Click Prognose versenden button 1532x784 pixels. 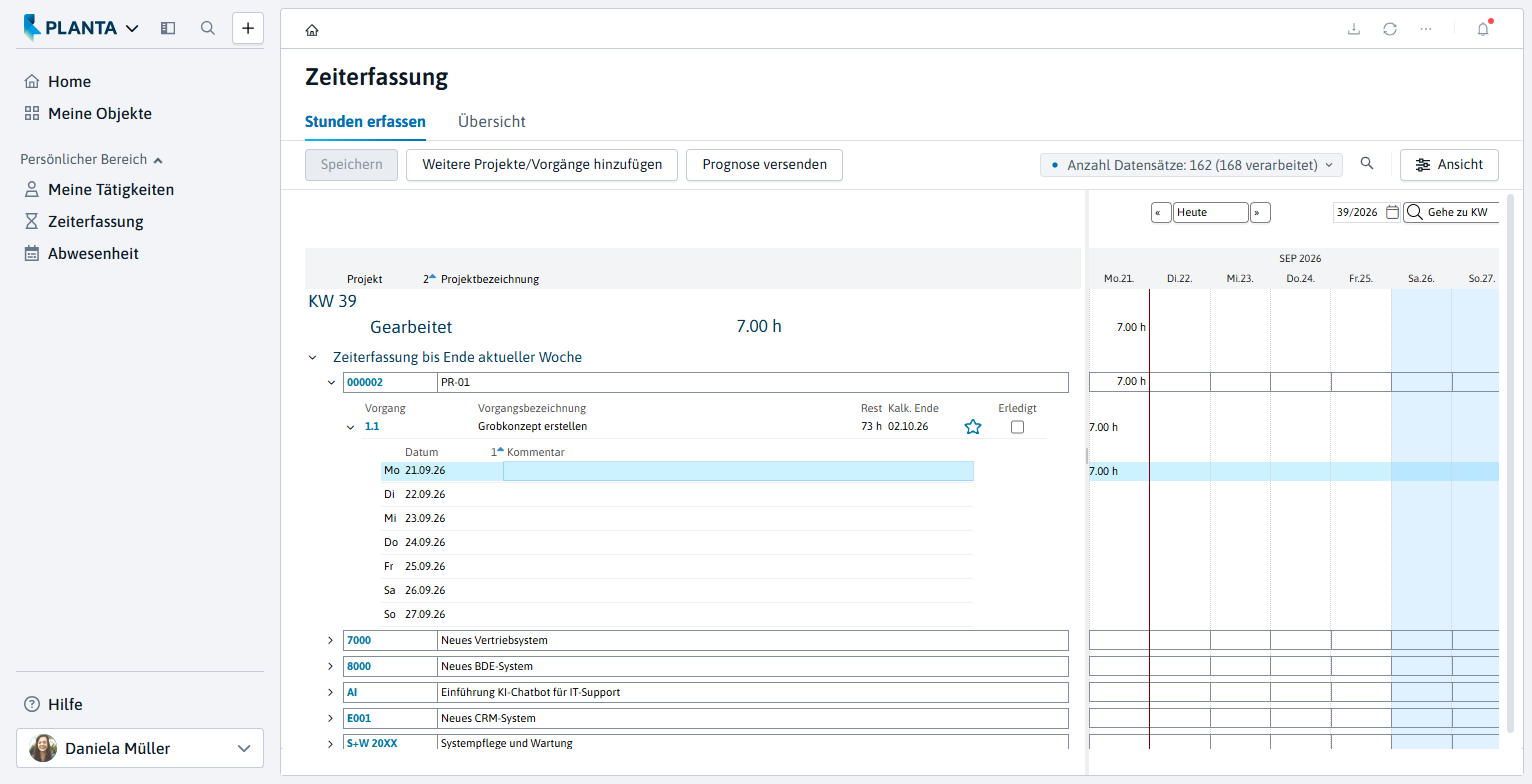coord(764,165)
